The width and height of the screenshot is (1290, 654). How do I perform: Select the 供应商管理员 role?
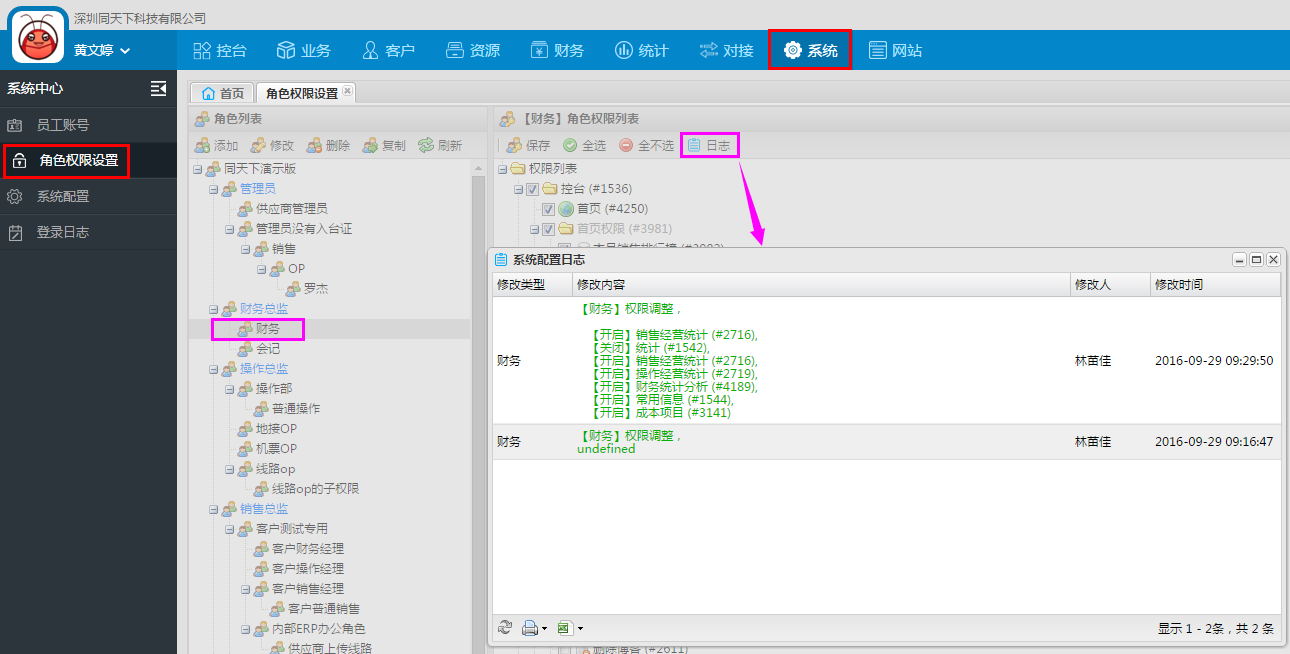(291, 209)
